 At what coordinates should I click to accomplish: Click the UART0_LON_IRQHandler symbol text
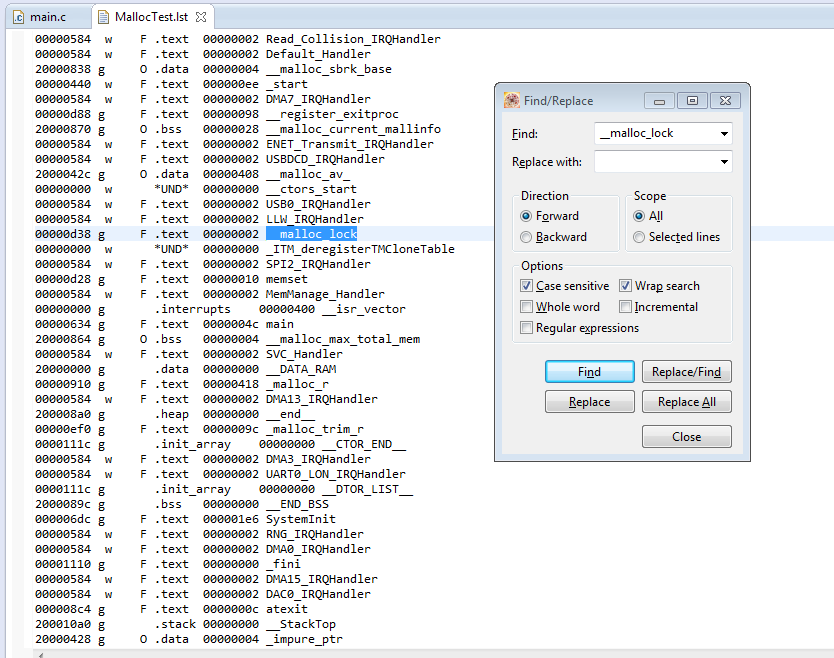click(x=336, y=474)
